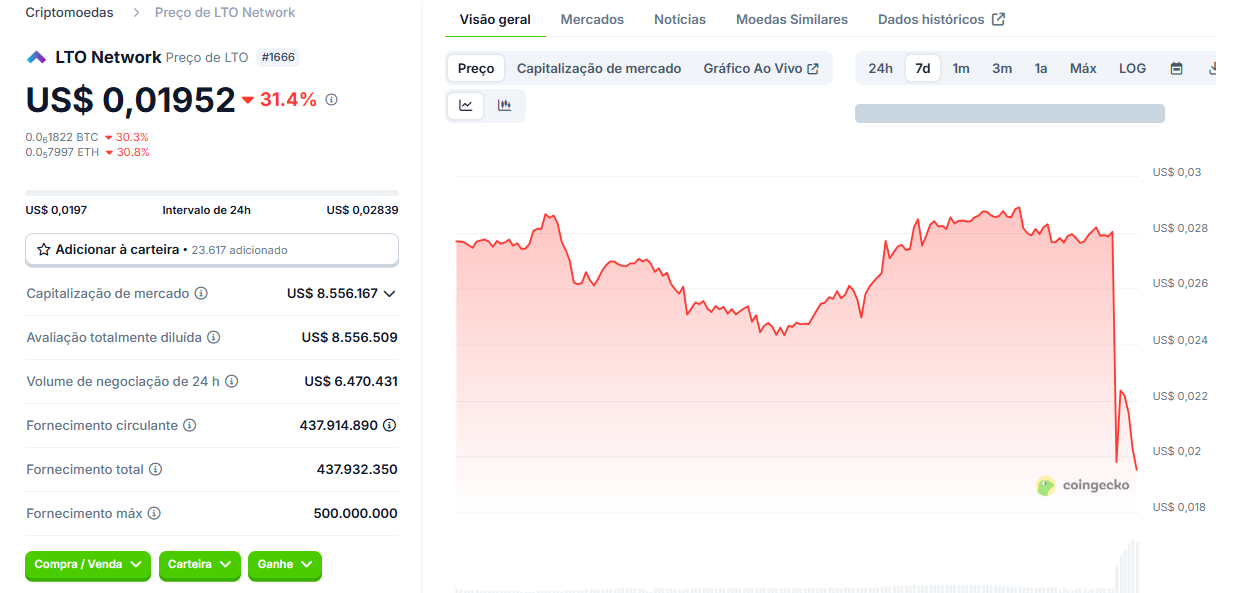This screenshot has height=593, width=1255.
Task: Open the Visão geral tab
Action: (x=495, y=19)
